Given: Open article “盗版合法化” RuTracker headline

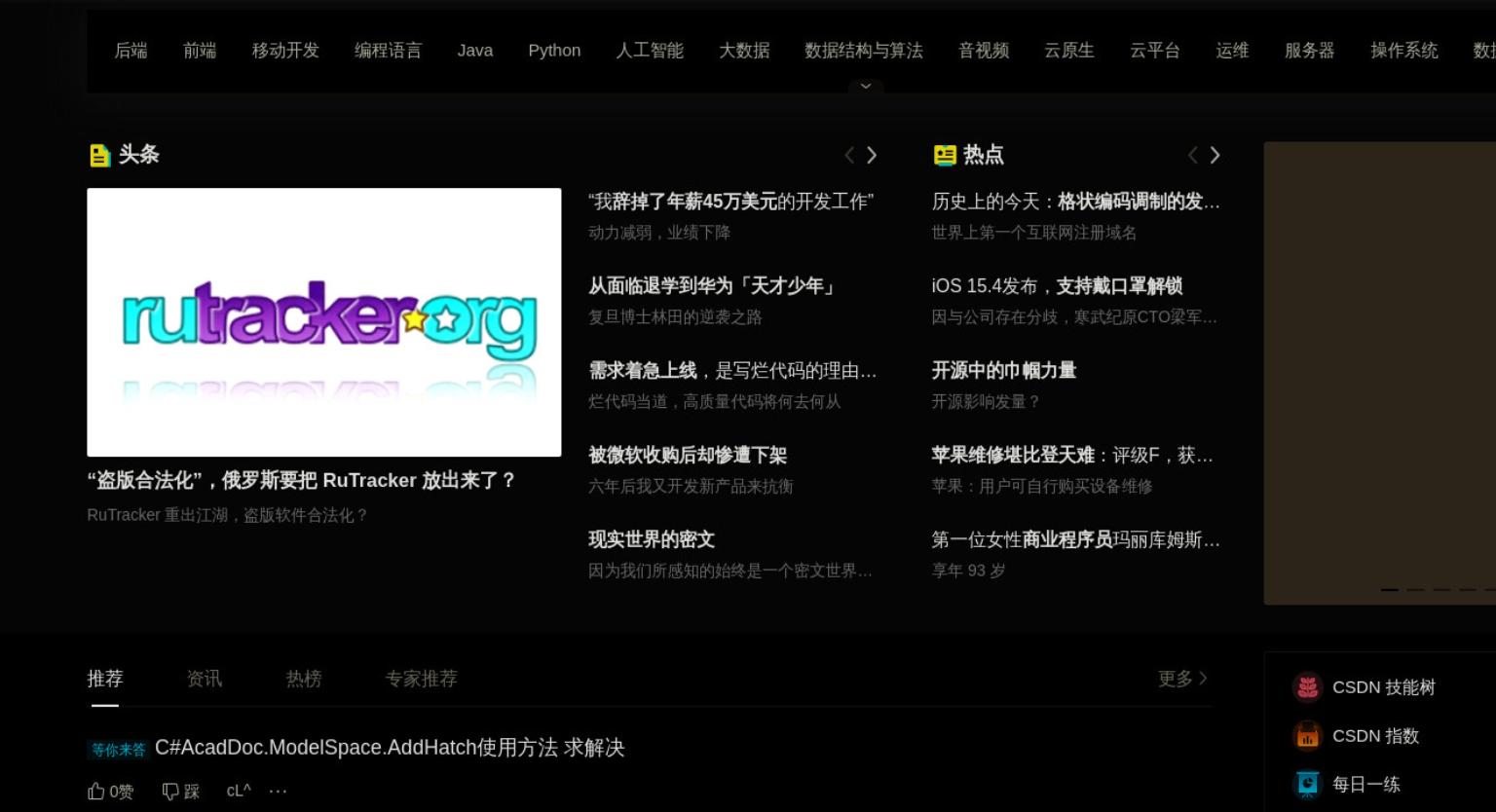Looking at the screenshot, I should coord(301,481).
